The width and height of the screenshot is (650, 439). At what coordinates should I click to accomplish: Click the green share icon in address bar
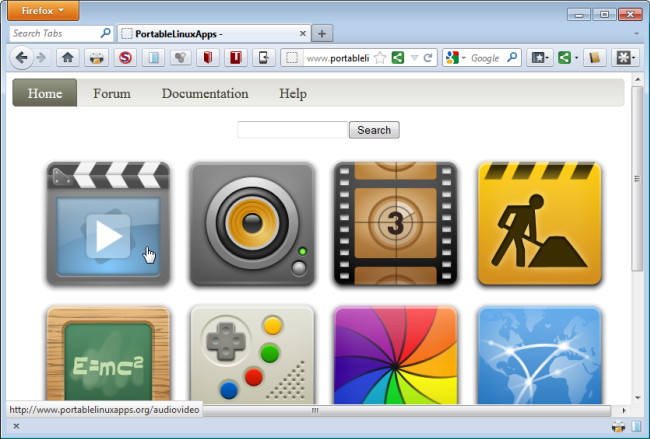coord(398,57)
